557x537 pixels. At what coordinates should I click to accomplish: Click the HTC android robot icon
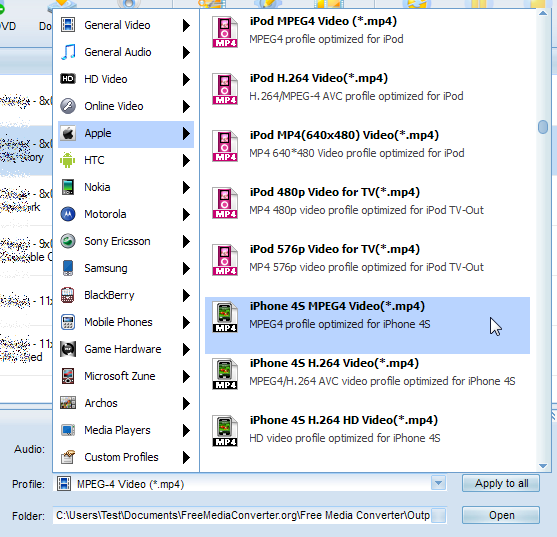68,160
